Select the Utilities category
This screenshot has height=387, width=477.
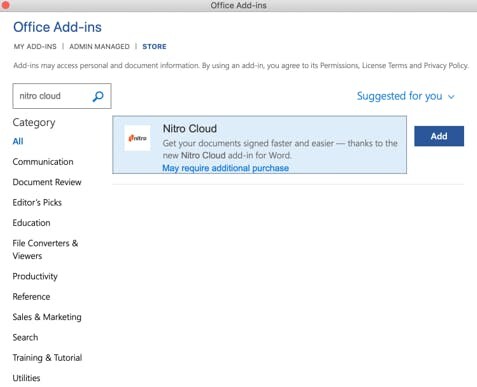(26, 378)
